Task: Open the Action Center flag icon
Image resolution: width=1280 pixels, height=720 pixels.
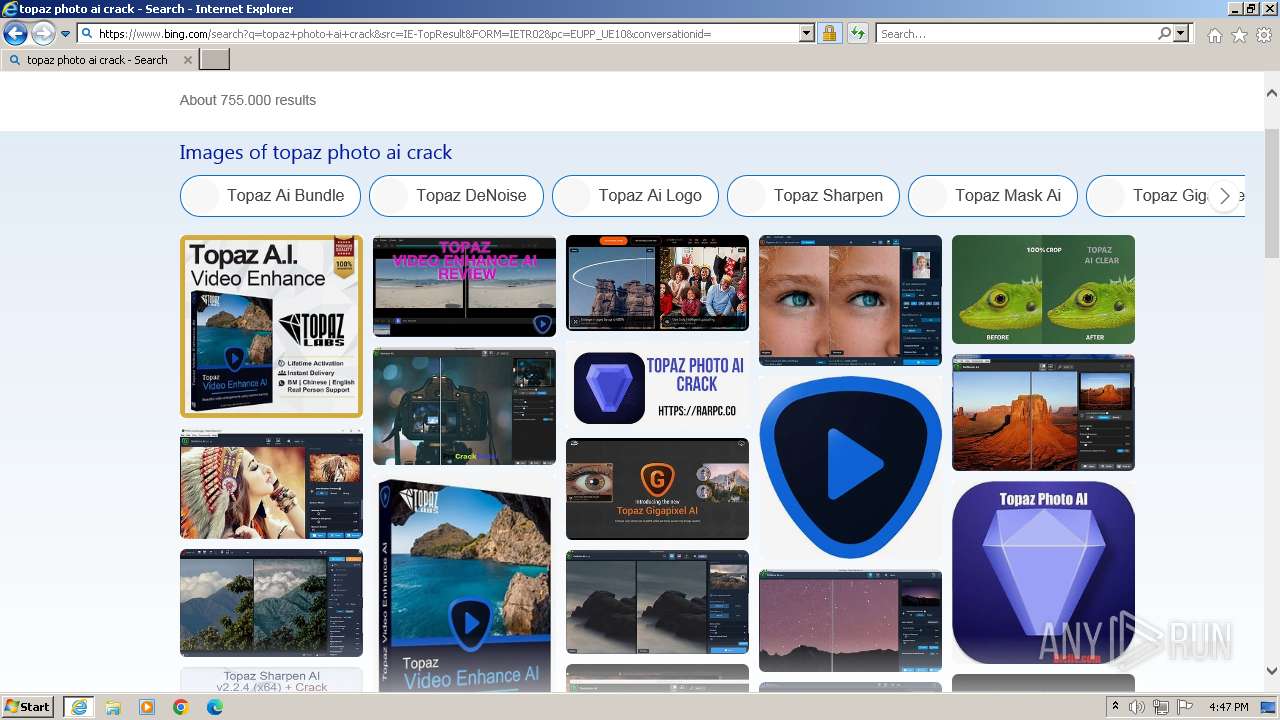Action: [x=1185, y=707]
